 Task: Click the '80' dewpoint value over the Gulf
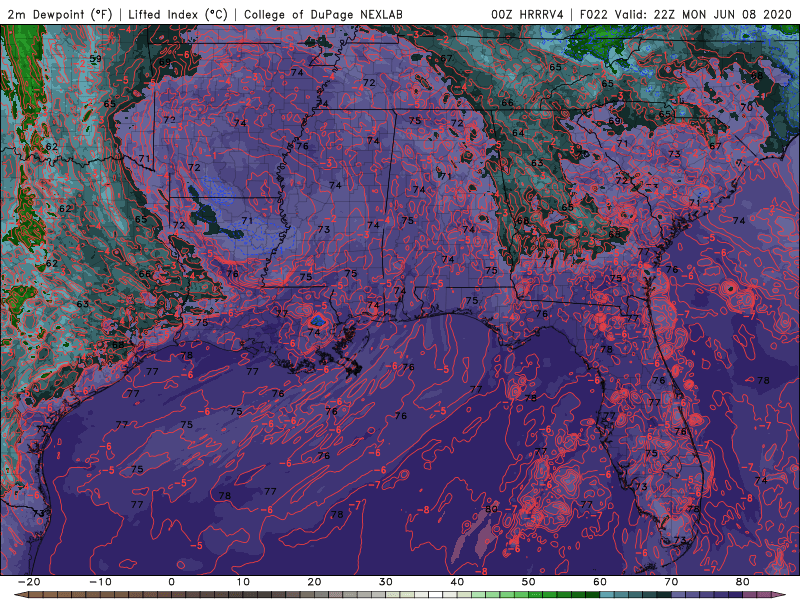(x=491, y=509)
